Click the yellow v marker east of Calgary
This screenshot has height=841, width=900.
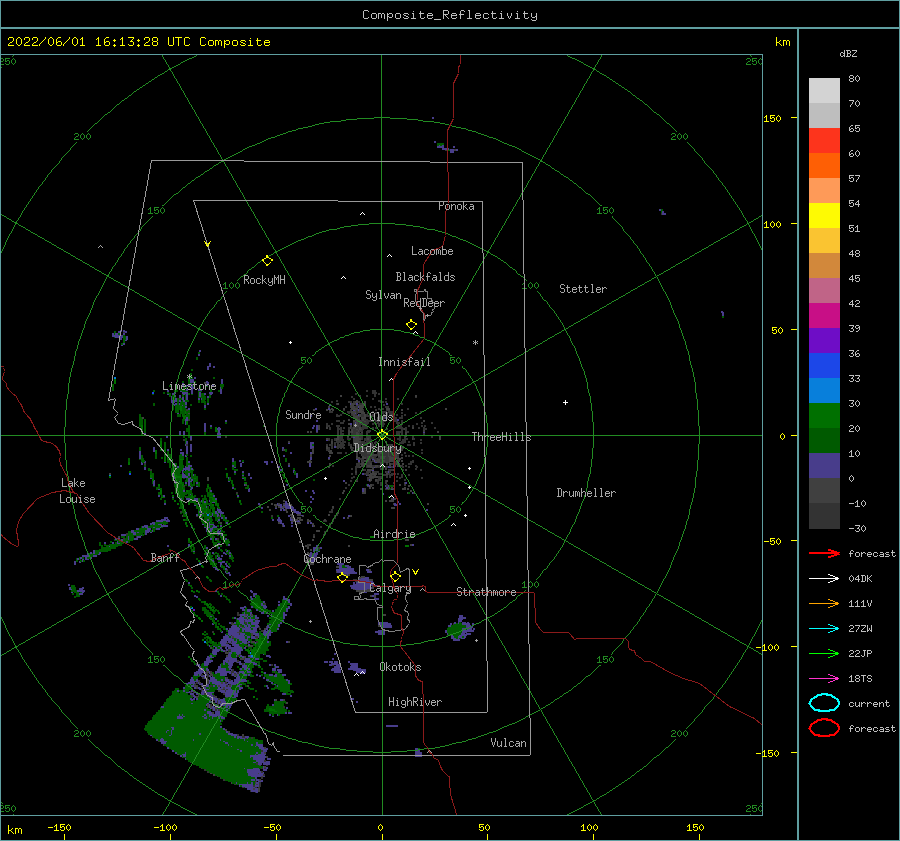point(416,572)
